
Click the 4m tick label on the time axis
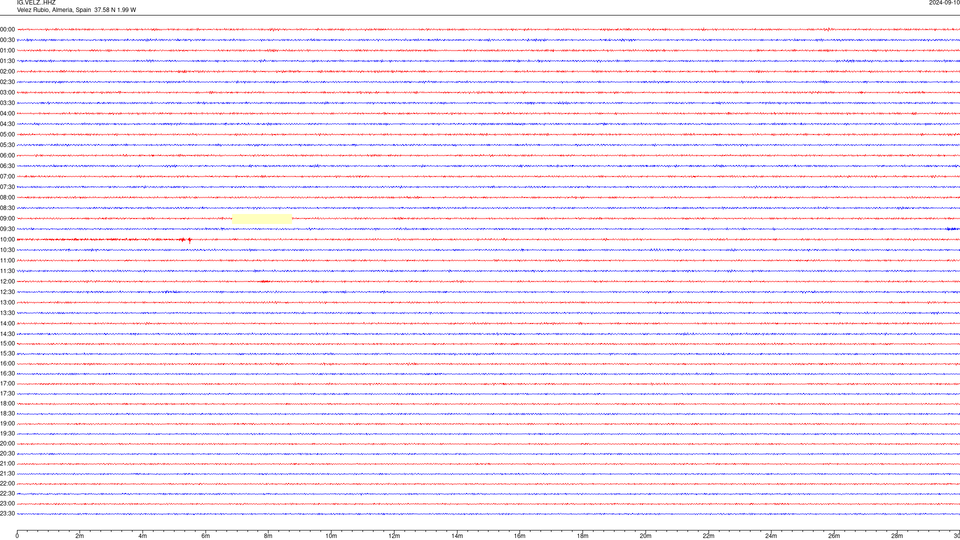143,536
